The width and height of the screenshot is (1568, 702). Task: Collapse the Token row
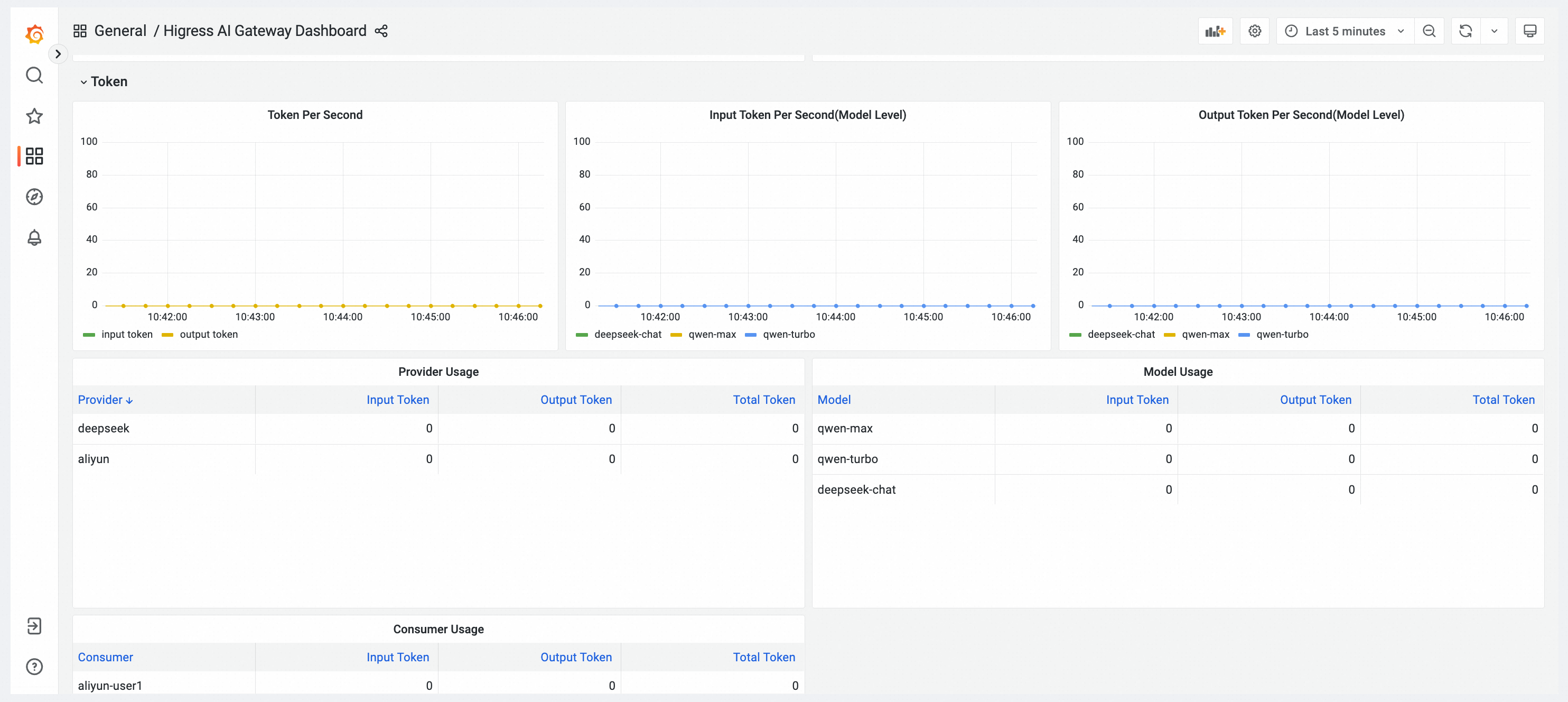coord(104,81)
